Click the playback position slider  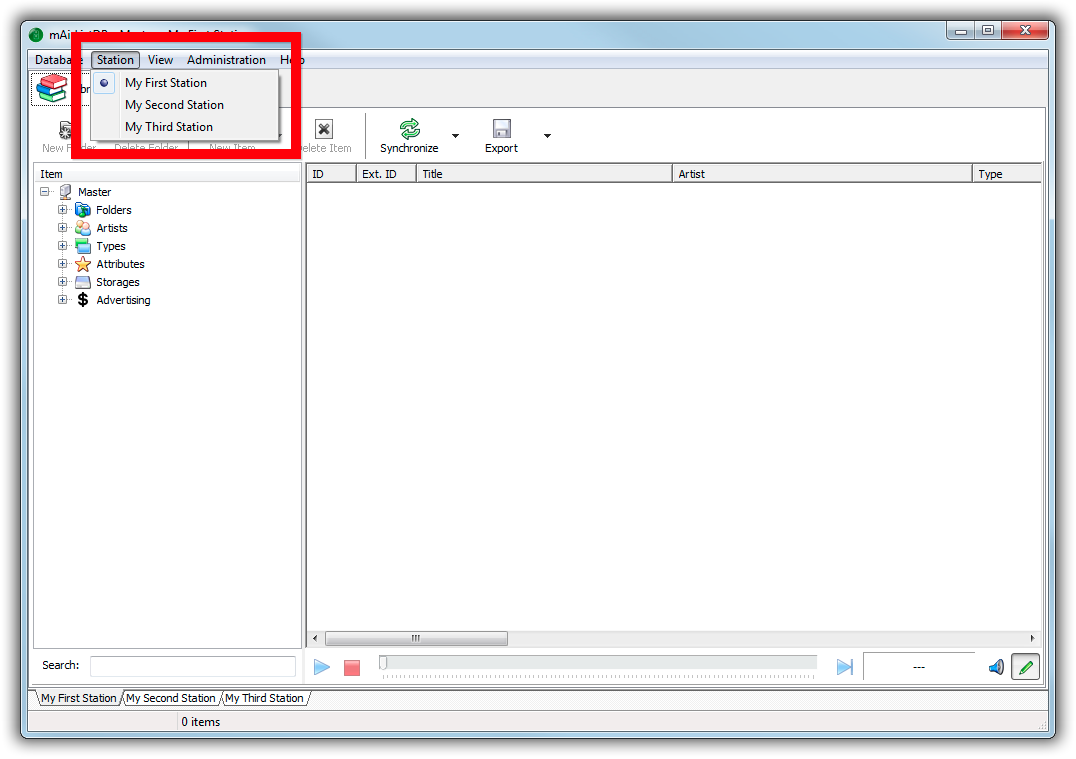click(598, 663)
